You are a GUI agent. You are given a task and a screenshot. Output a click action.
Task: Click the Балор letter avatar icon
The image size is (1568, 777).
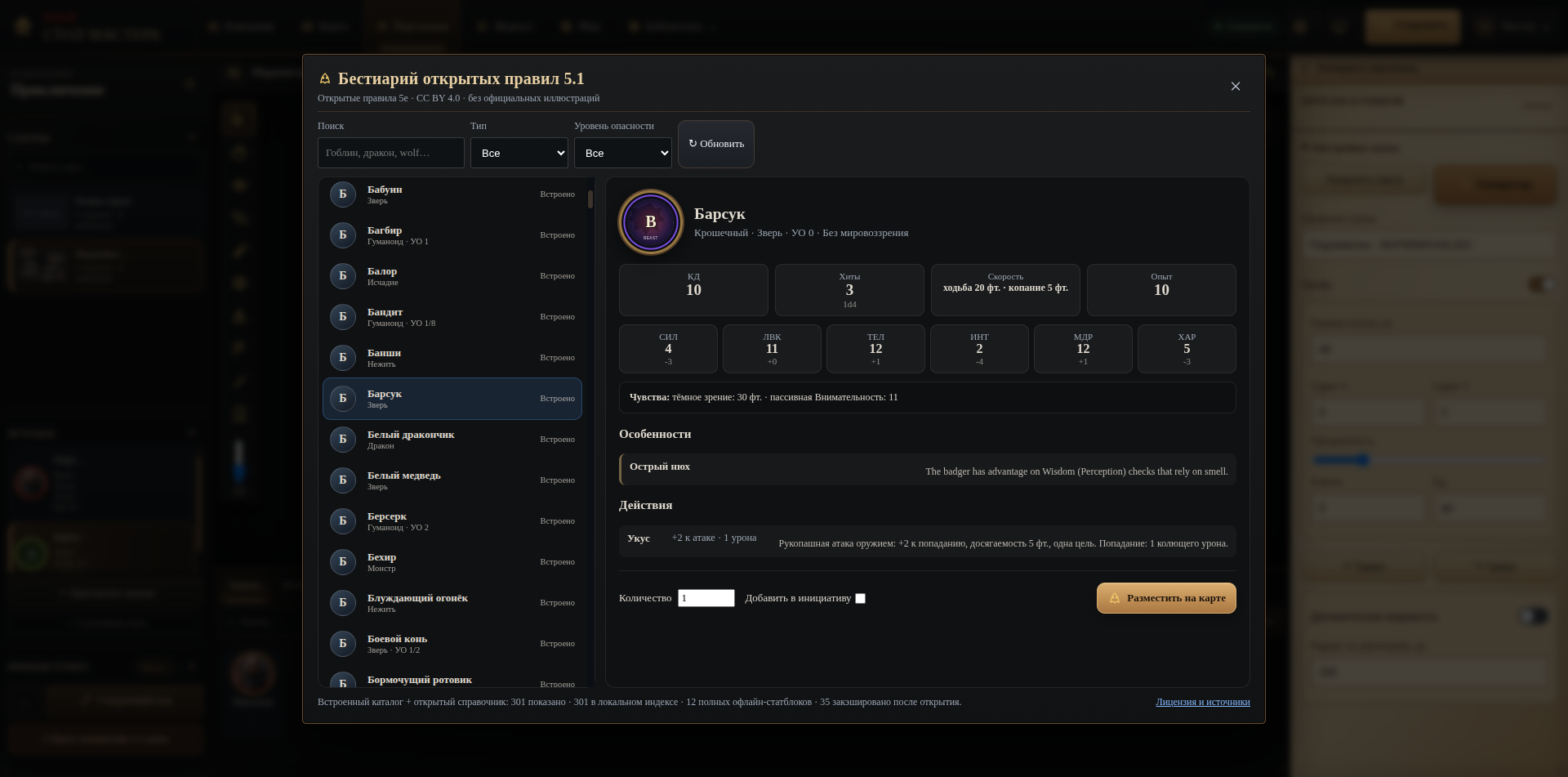(x=343, y=276)
